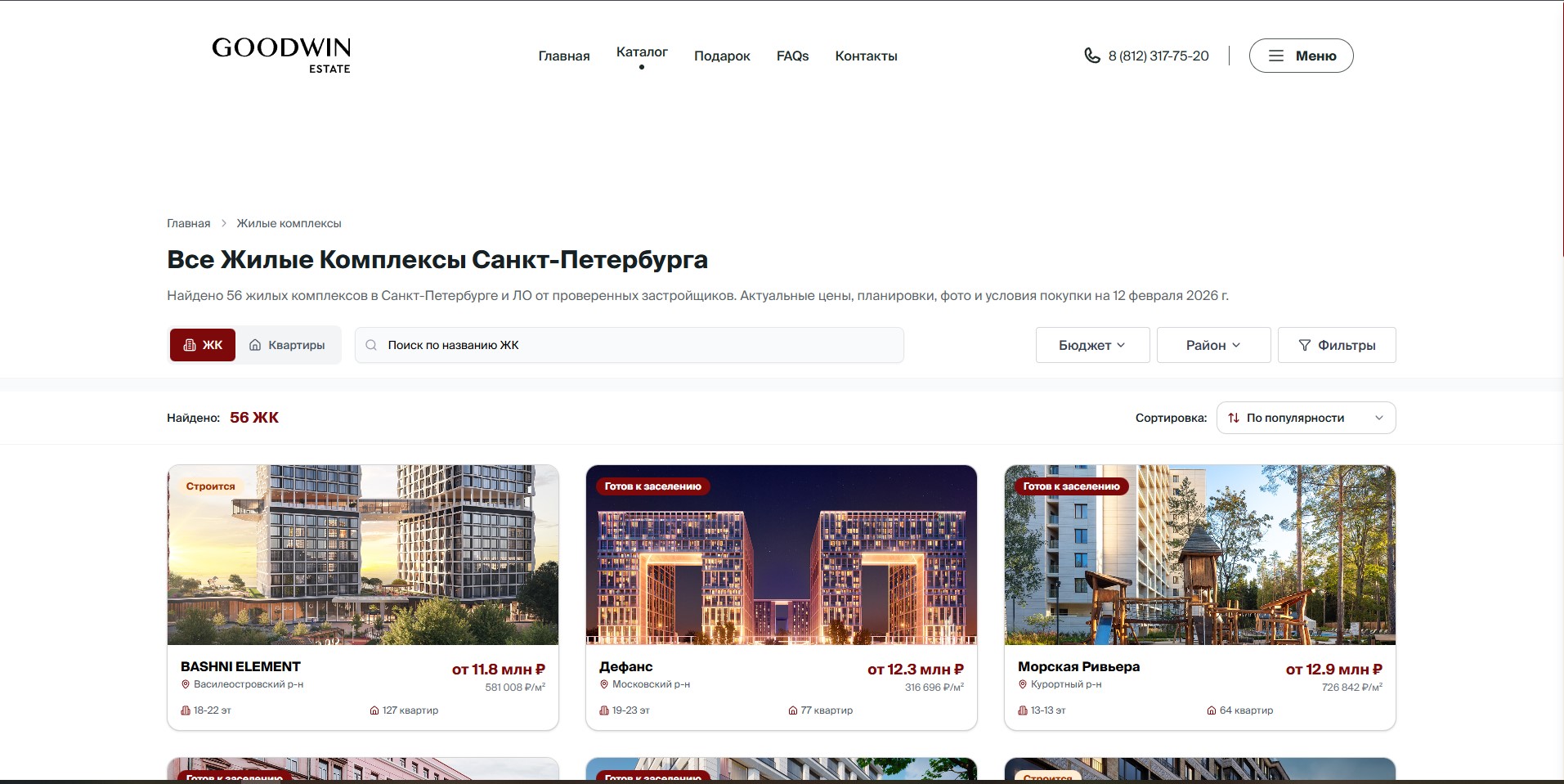
Task: Switch listing view to Квартиры
Action: click(x=287, y=345)
